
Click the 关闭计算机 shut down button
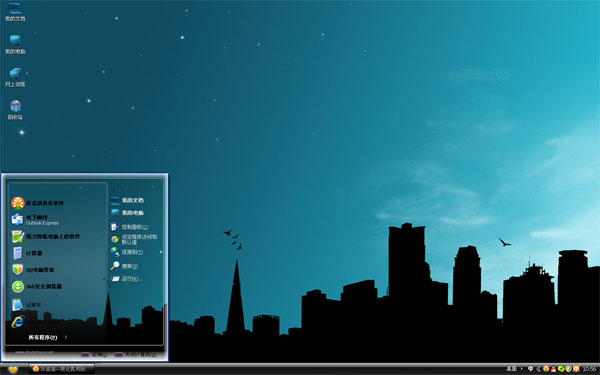pos(136,354)
